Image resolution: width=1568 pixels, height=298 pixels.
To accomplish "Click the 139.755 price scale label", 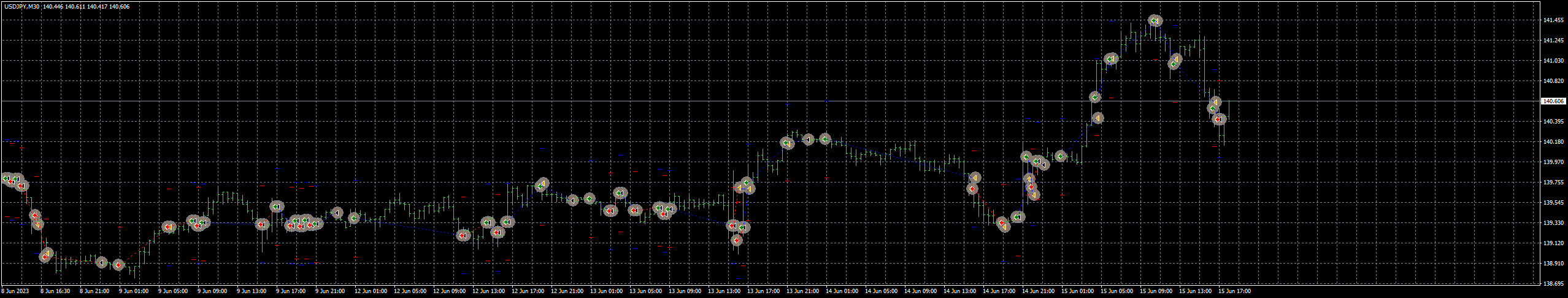I will (x=1552, y=182).
